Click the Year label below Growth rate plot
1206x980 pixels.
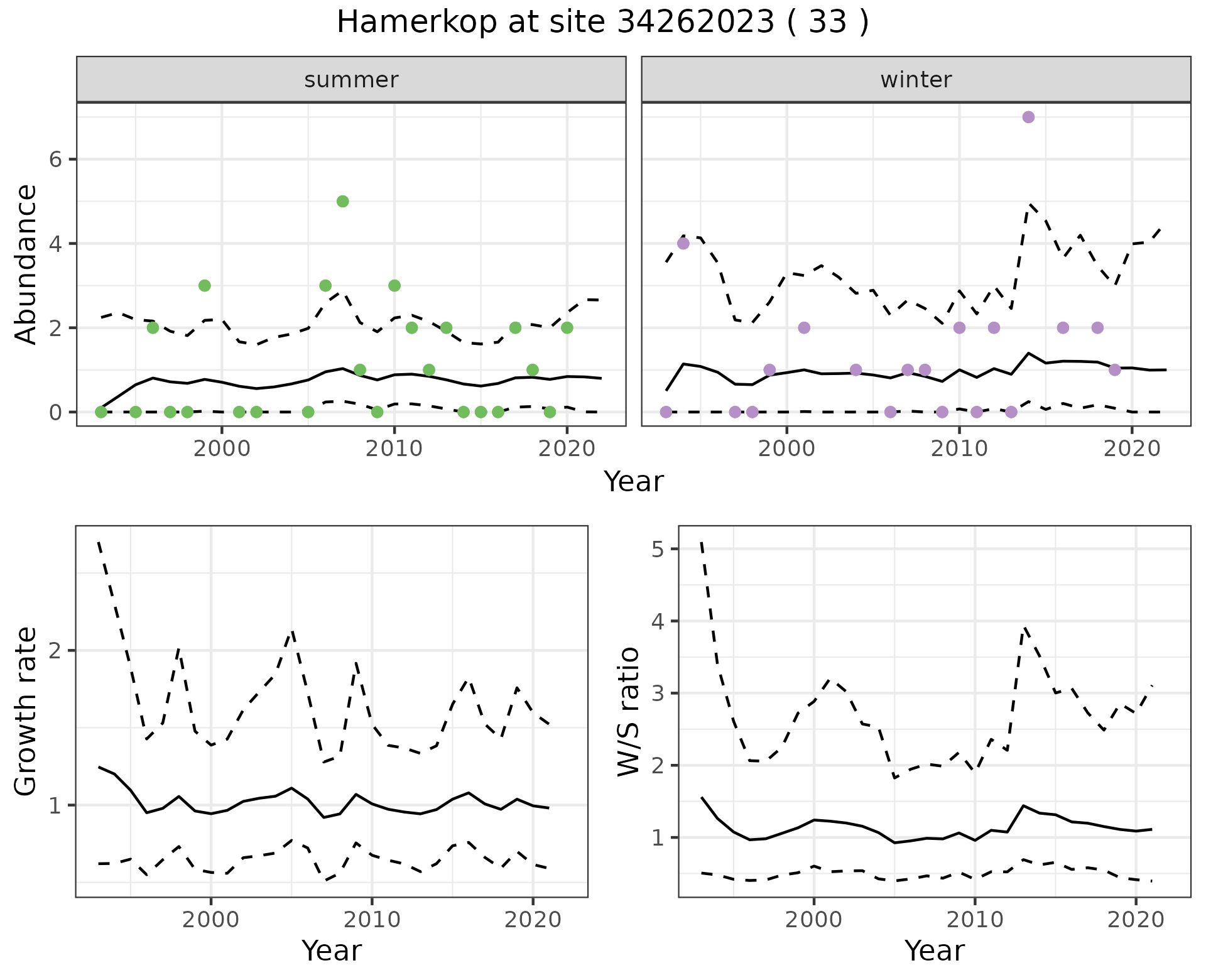pyautogui.click(x=332, y=951)
